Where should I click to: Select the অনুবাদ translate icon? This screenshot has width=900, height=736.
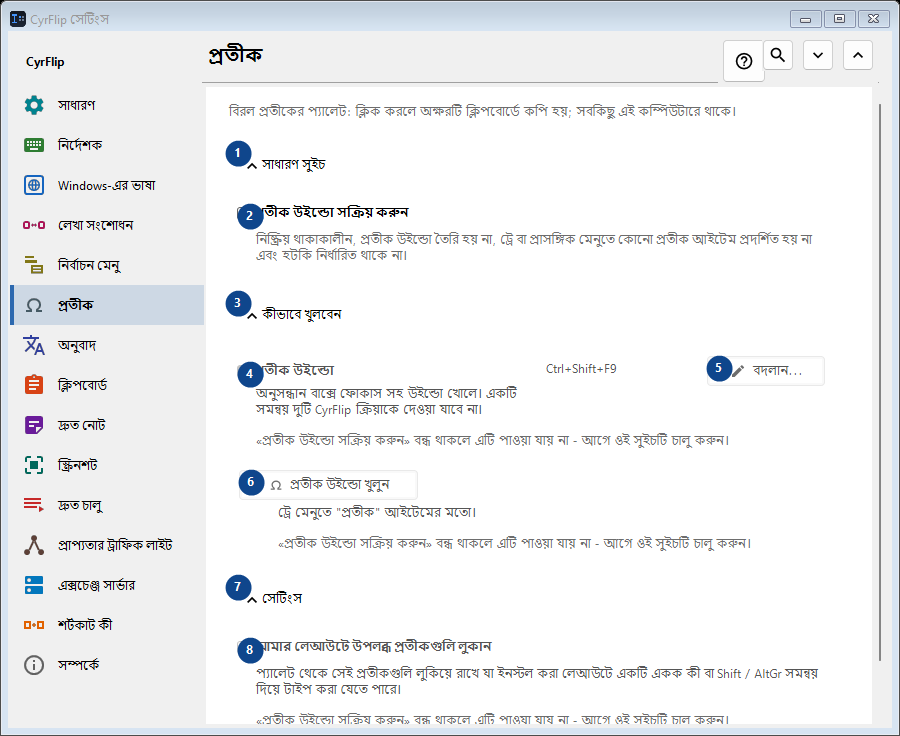click(34, 345)
